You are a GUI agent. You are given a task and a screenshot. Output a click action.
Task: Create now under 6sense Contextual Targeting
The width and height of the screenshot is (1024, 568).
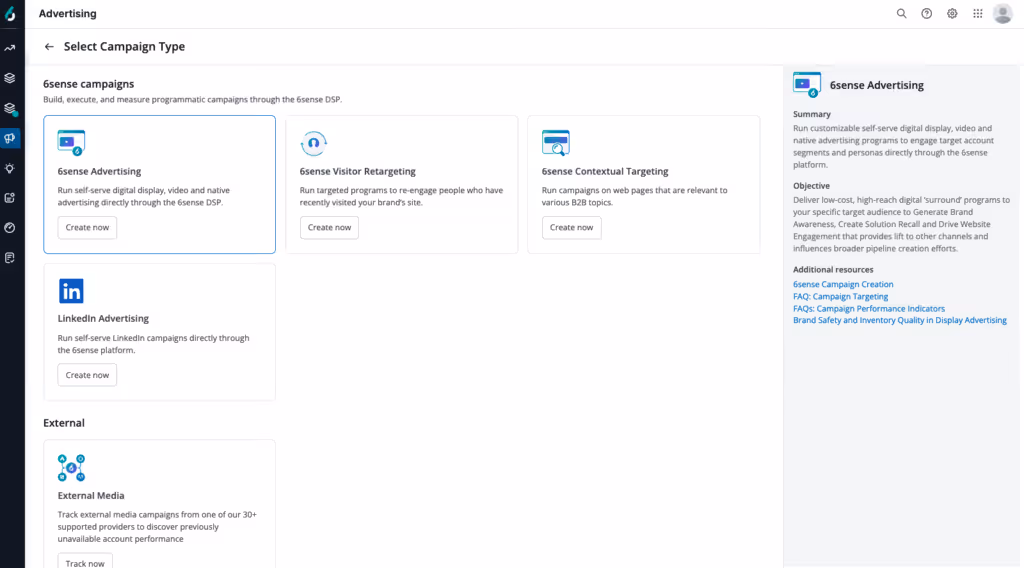click(x=571, y=227)
